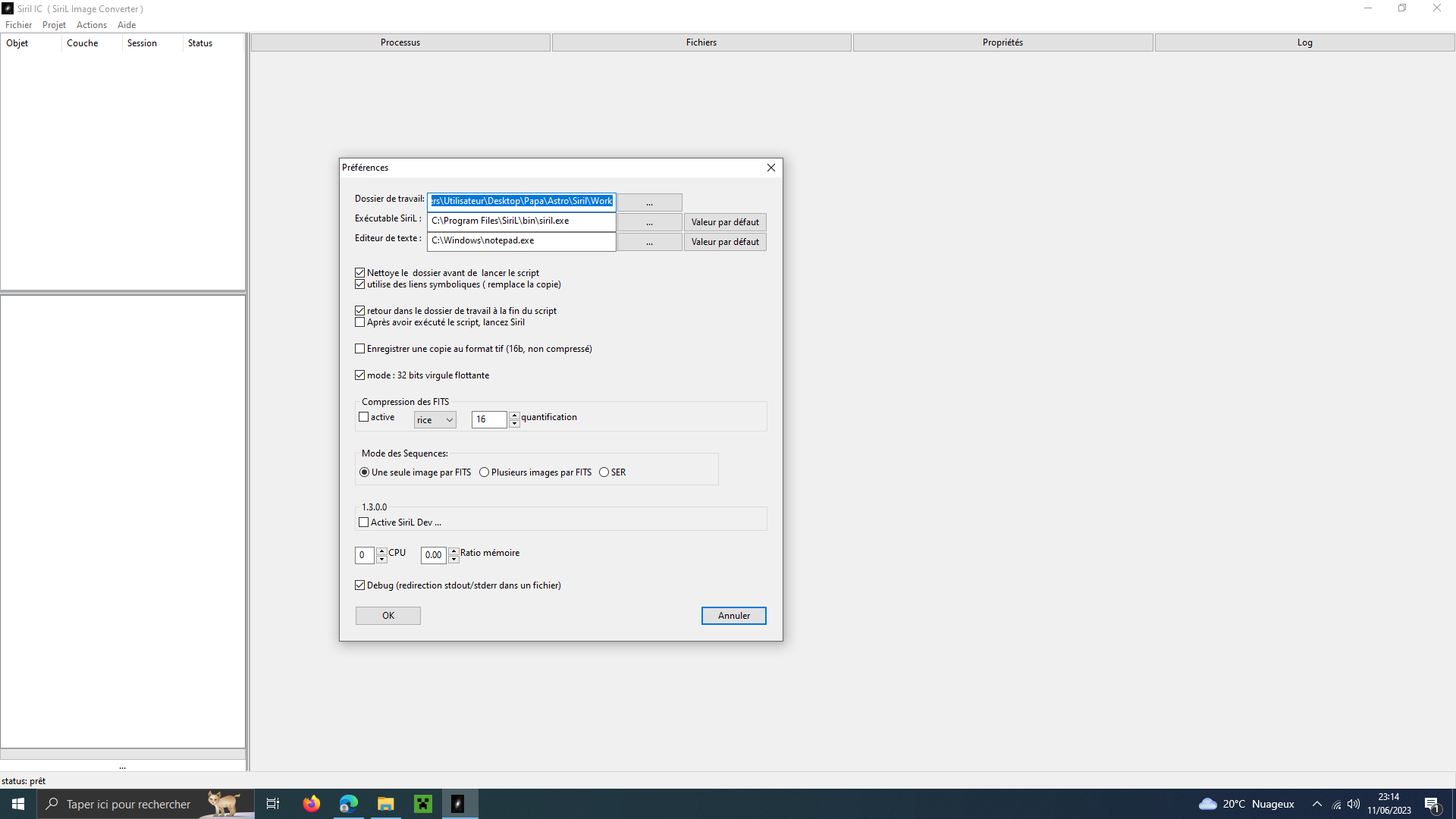Switch to the Propriétés tab
The height and width of the screenshot is (819, 1456).
coord(1003,42)
